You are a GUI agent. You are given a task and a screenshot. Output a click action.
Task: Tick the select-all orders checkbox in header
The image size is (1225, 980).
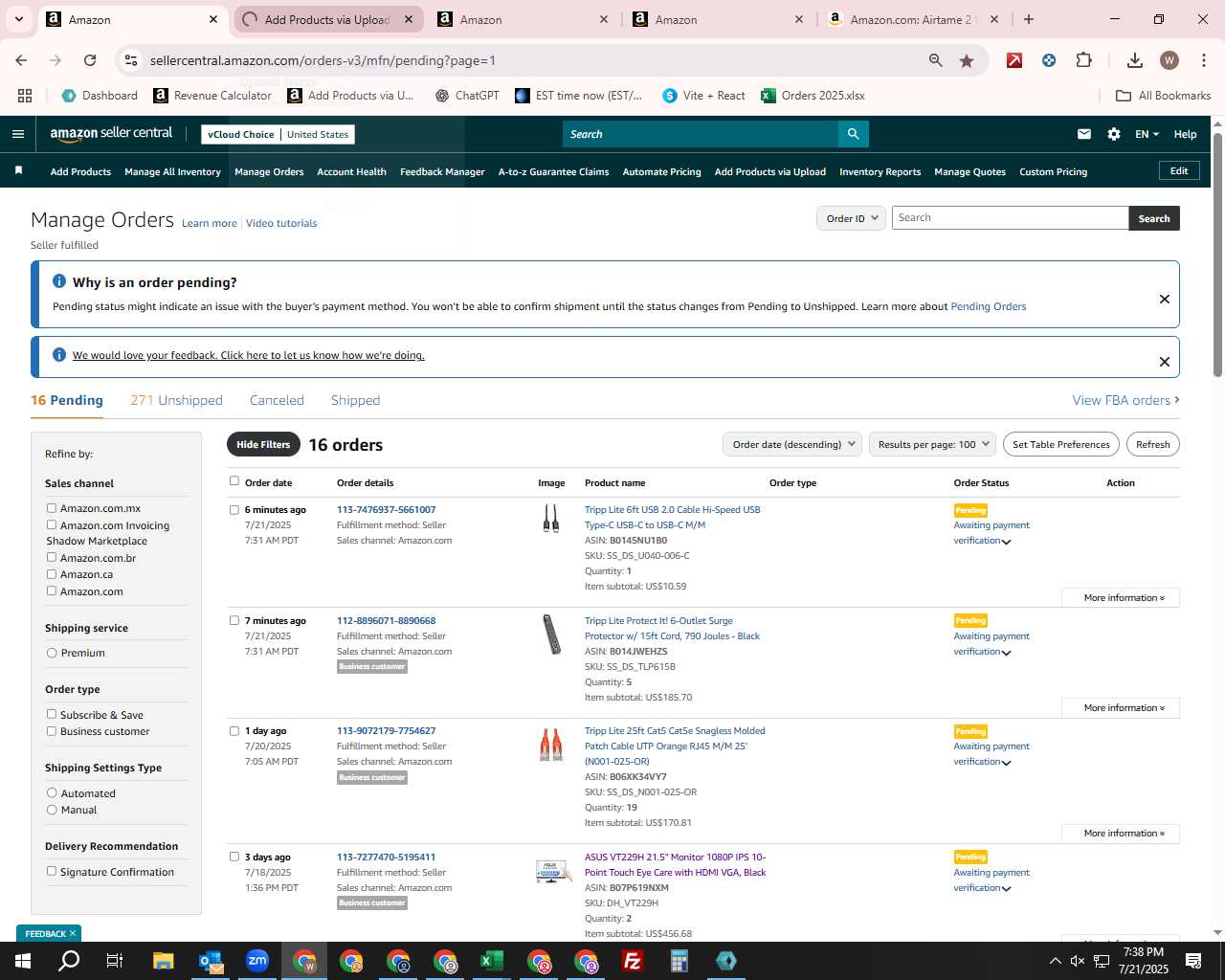click(234, 481)
